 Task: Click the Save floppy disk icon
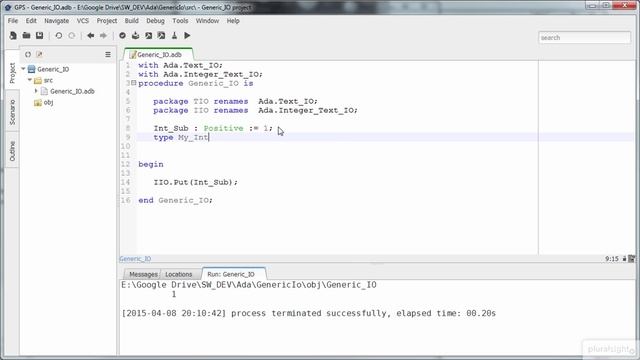[39, 36]
